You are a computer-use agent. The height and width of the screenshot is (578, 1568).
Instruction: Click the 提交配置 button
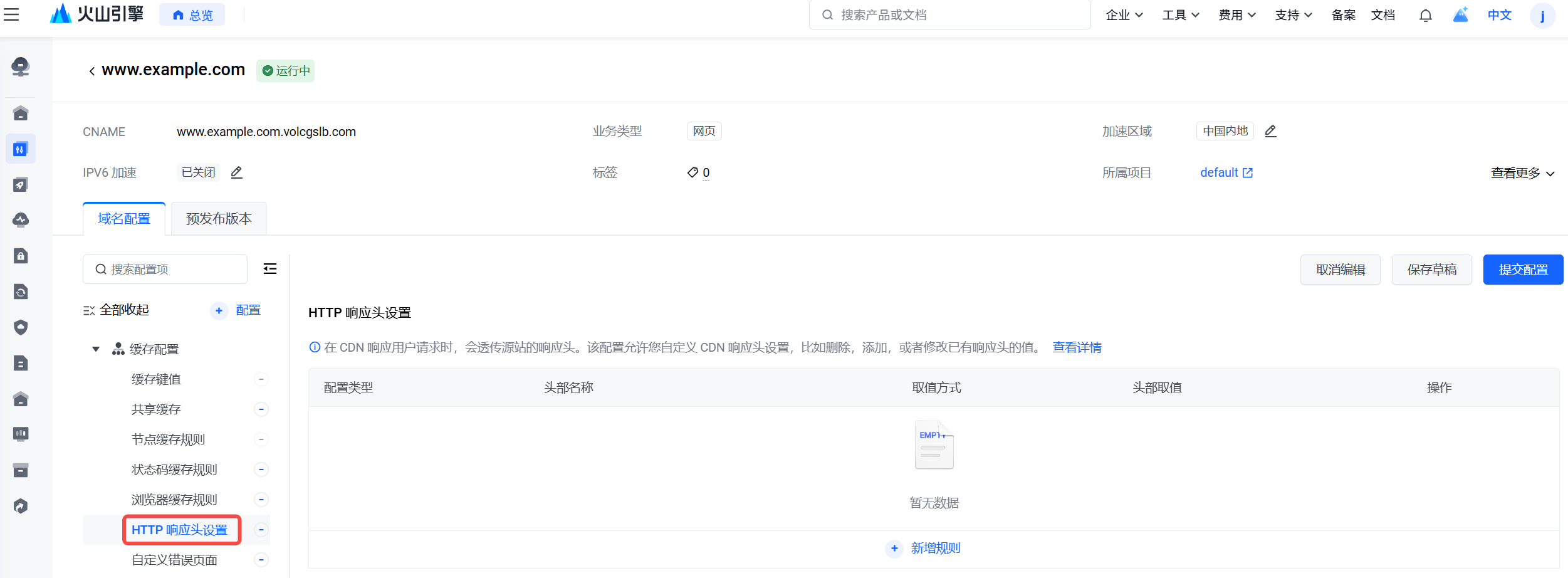(x=1523, y=270)
